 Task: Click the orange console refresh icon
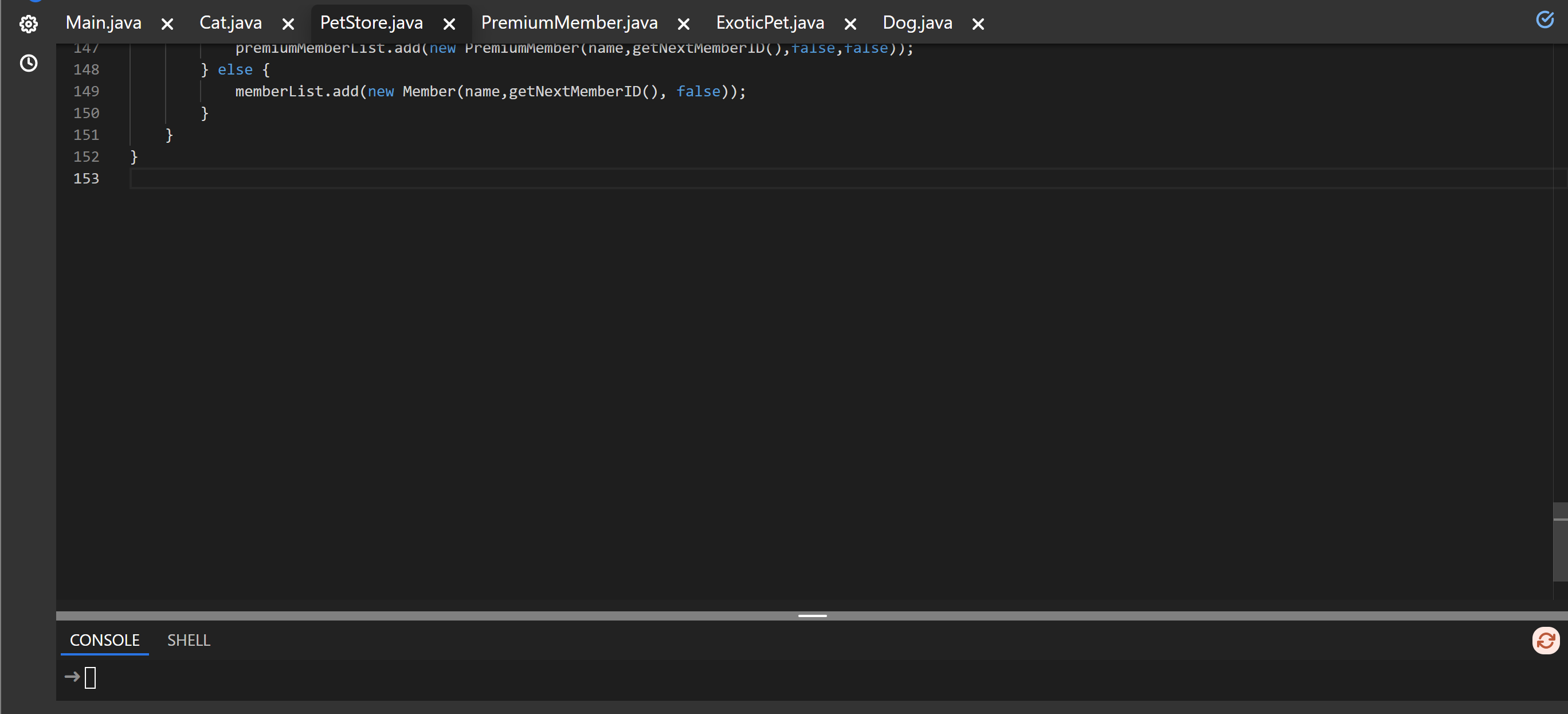1545,640
